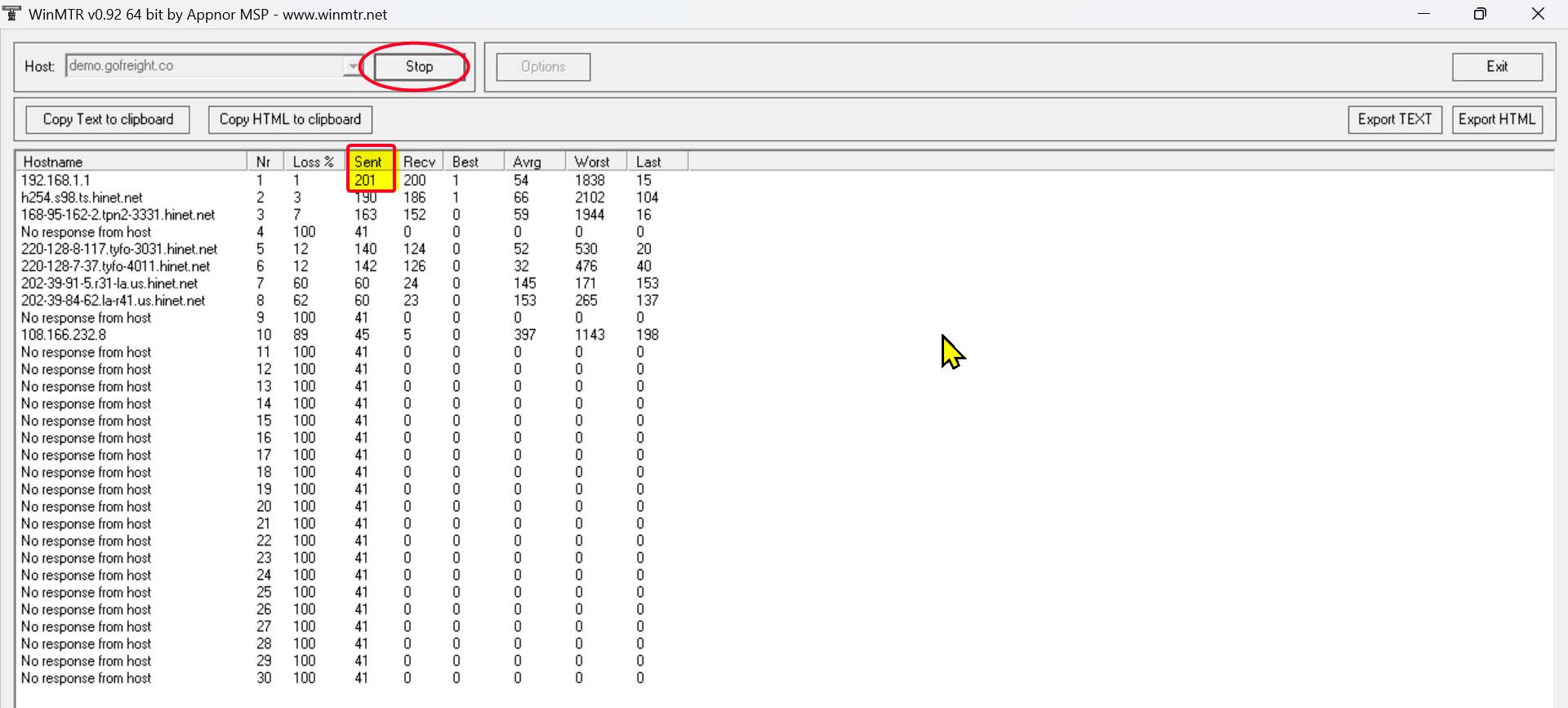Viewport: 1568px width, 708px height.
Task: Click the Loss % column header
Action: tap(314, 162)
